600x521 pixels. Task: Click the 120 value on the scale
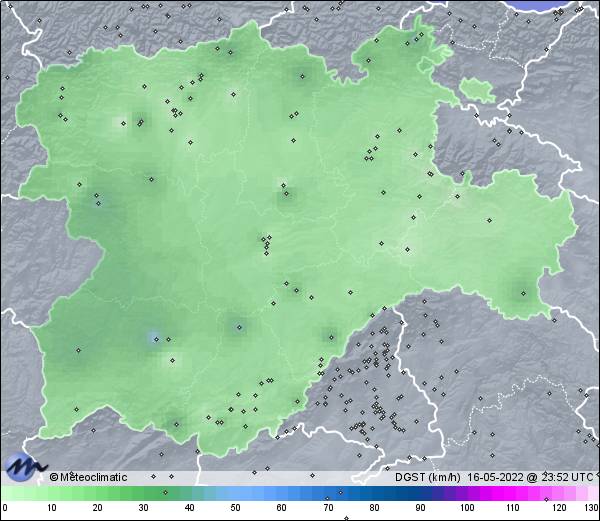click(559, 508)
